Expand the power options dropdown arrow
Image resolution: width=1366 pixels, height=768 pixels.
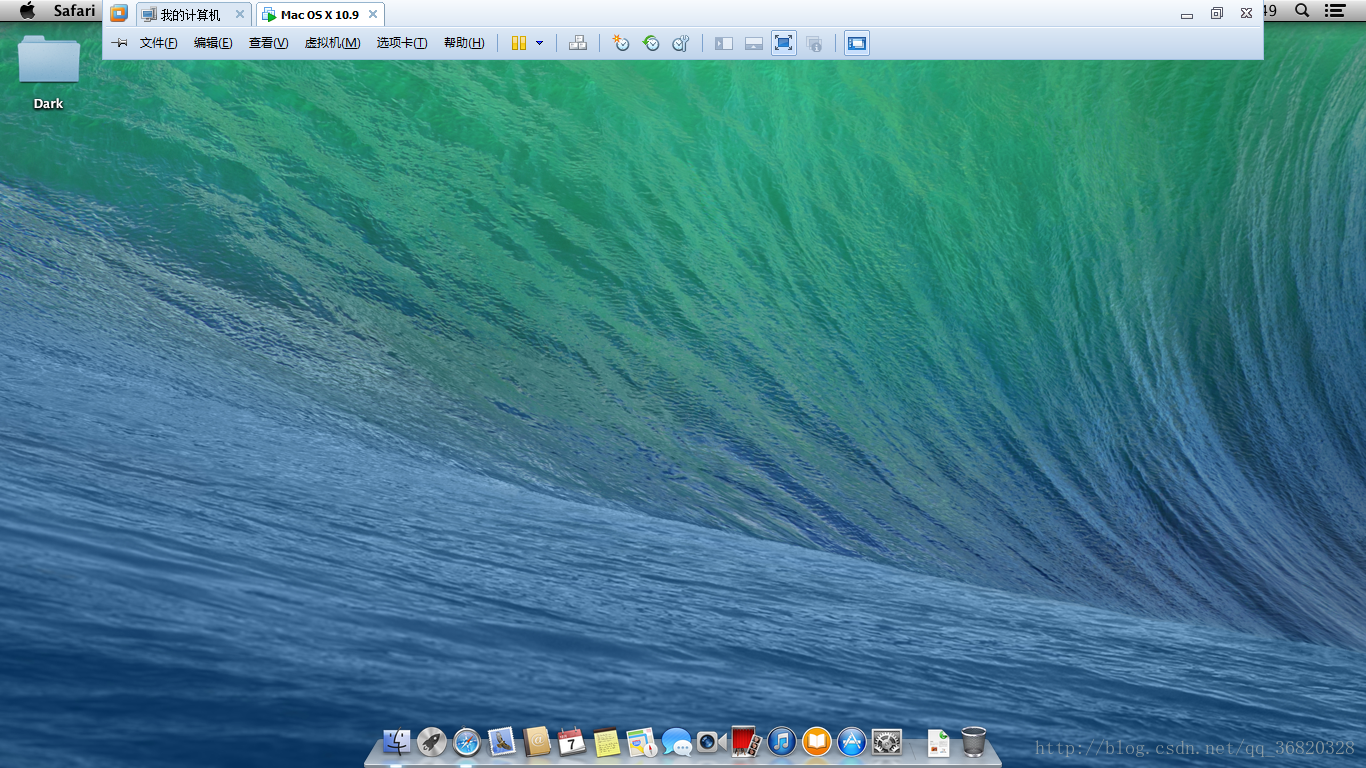pyautogui.click(x=540, y=43)
